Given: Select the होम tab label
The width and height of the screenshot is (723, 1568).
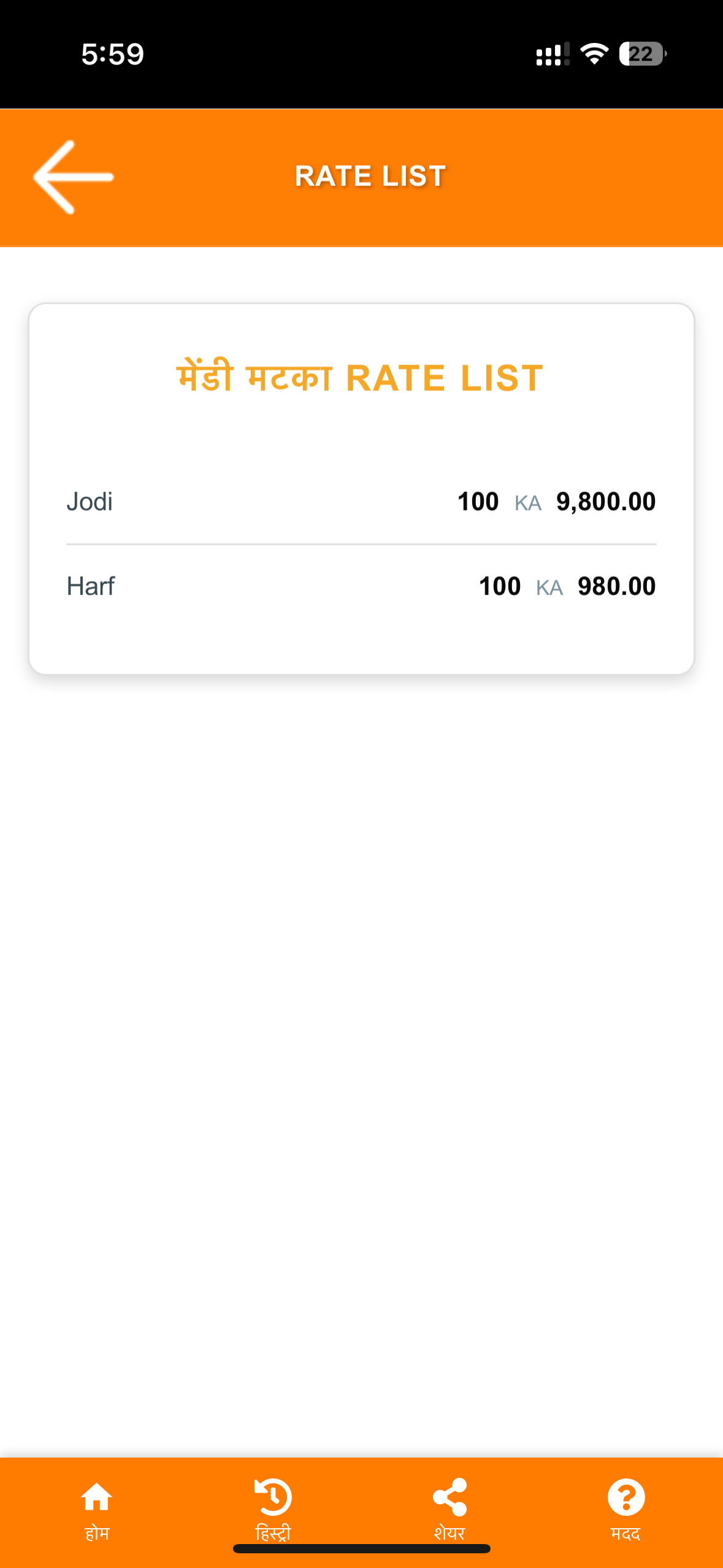Looking at the screenshot, I should click(x=97, y=1534).
